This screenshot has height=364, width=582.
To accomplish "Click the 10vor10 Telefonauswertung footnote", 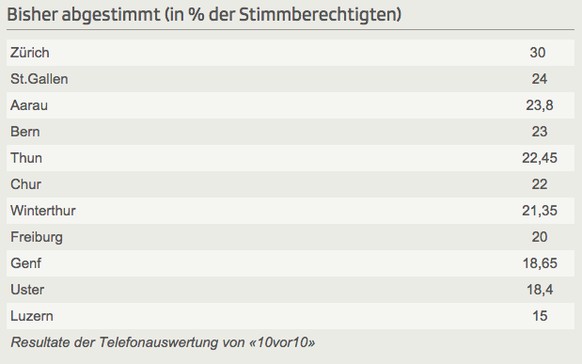I will 163,342.
